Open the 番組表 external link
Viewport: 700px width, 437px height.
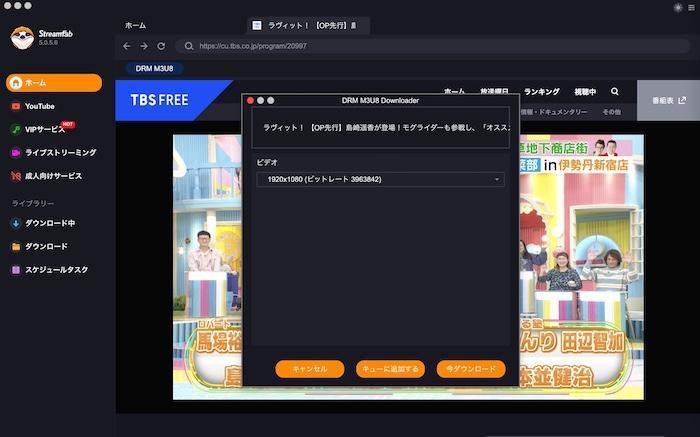(668, 100)
